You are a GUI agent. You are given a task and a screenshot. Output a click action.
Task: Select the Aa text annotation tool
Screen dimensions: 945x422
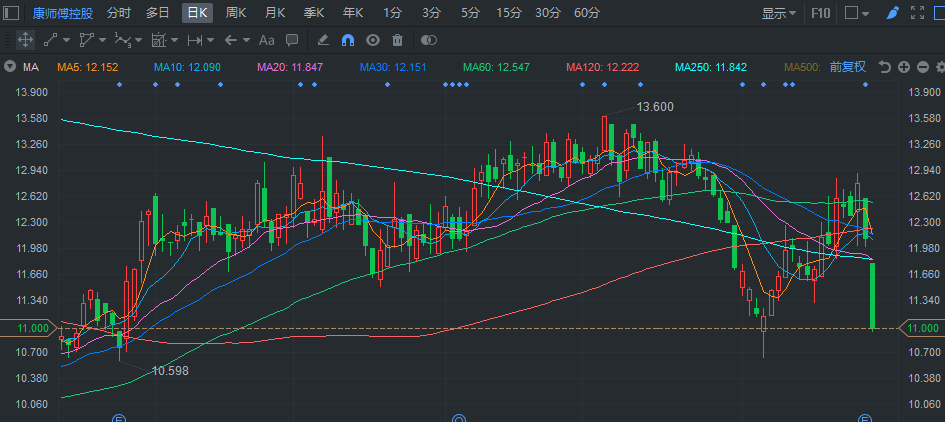[x=266, y=40]
